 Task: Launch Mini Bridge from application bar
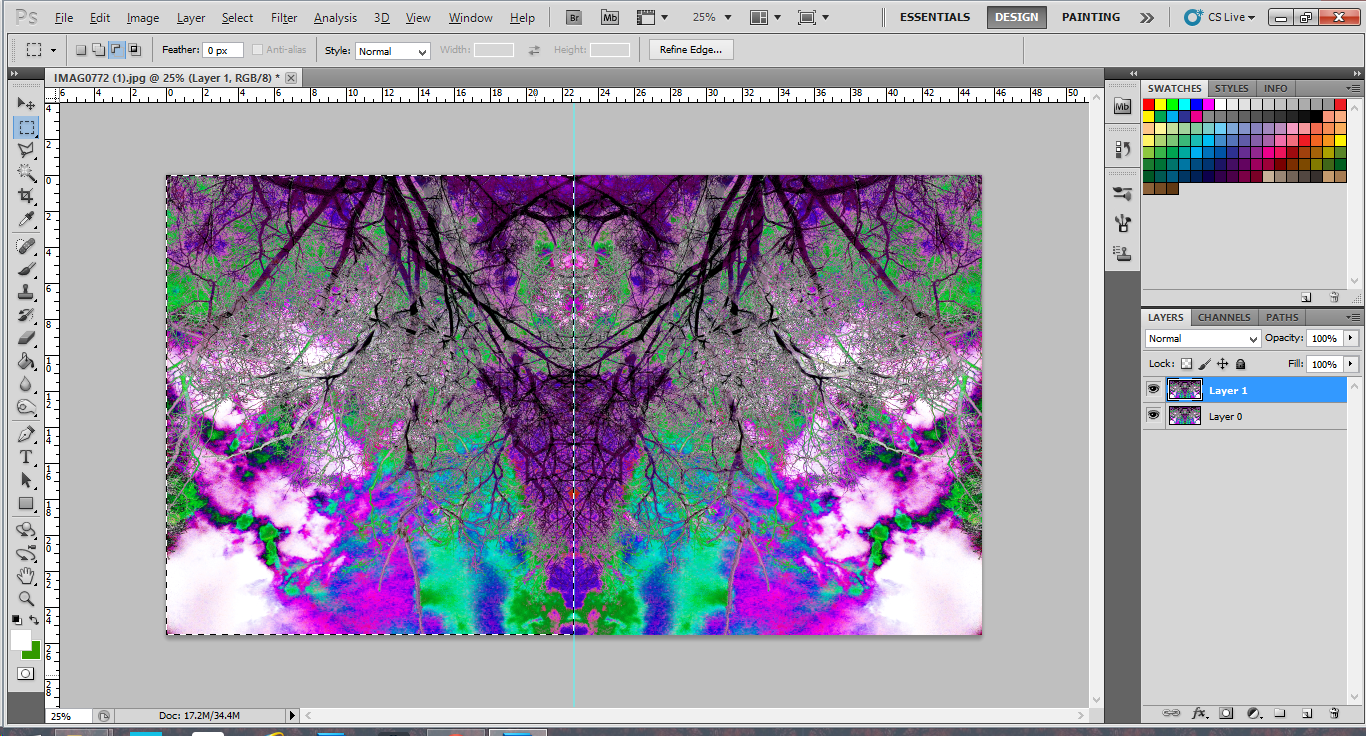tap(610, 17)
